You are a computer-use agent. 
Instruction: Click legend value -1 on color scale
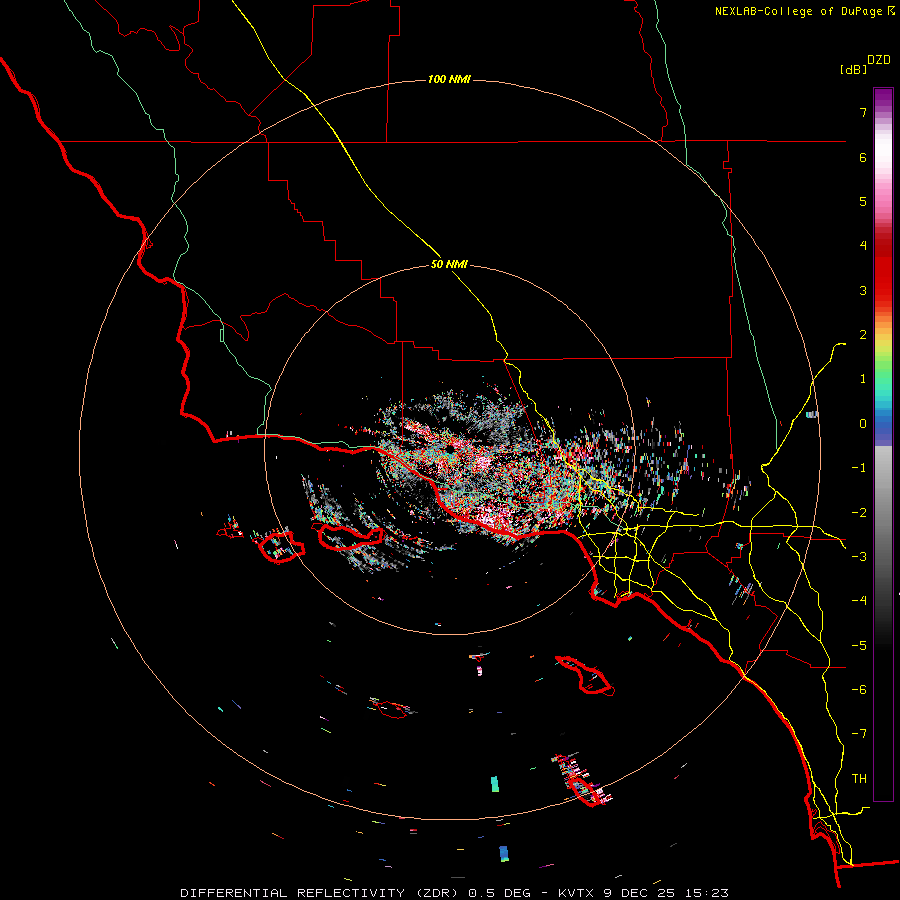click(859, 468)
